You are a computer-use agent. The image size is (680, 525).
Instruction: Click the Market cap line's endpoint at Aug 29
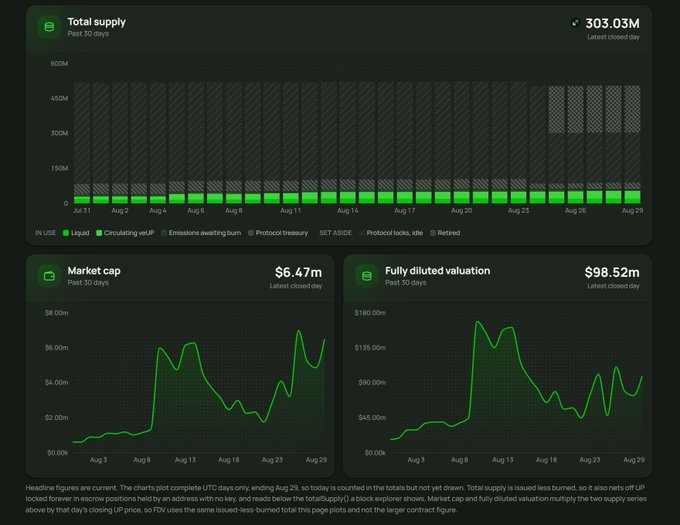coord(324,340)
